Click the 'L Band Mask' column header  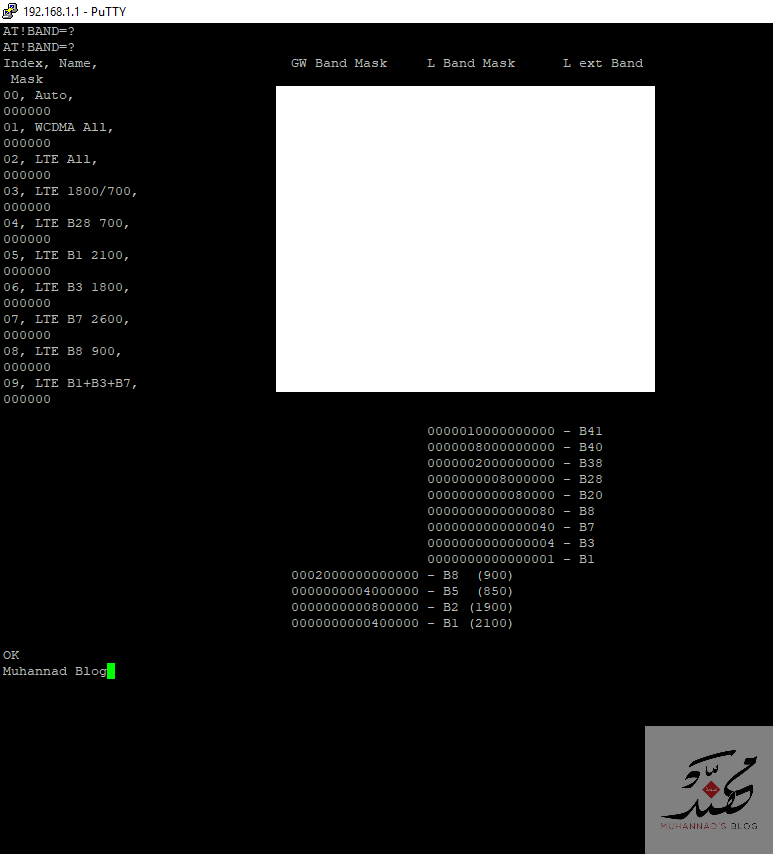point(471,63)
